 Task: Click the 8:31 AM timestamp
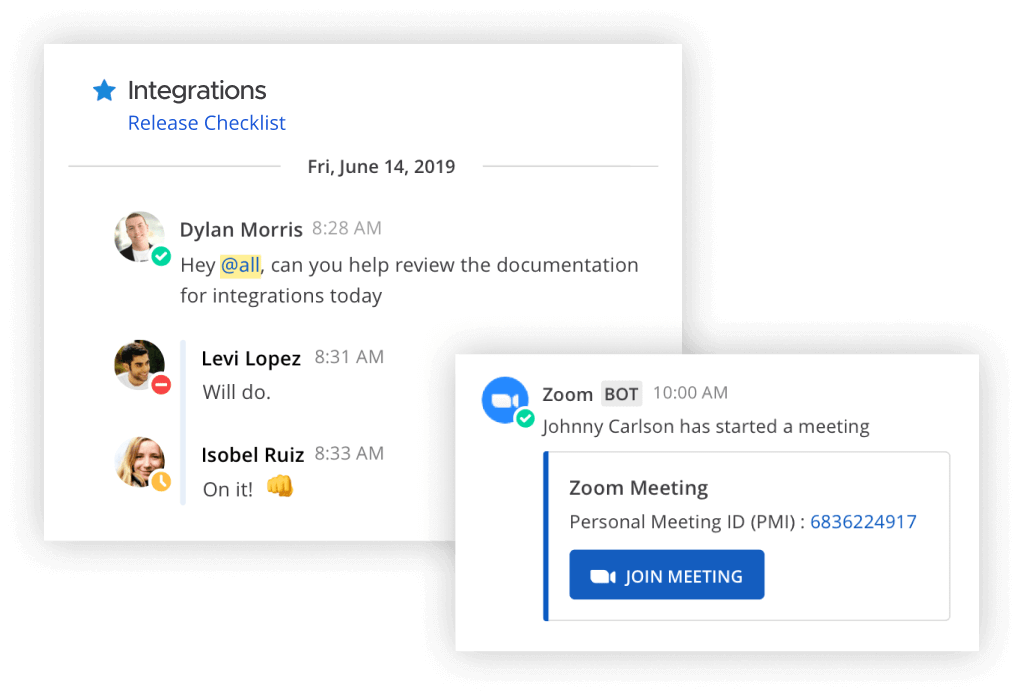coord(349,357)
